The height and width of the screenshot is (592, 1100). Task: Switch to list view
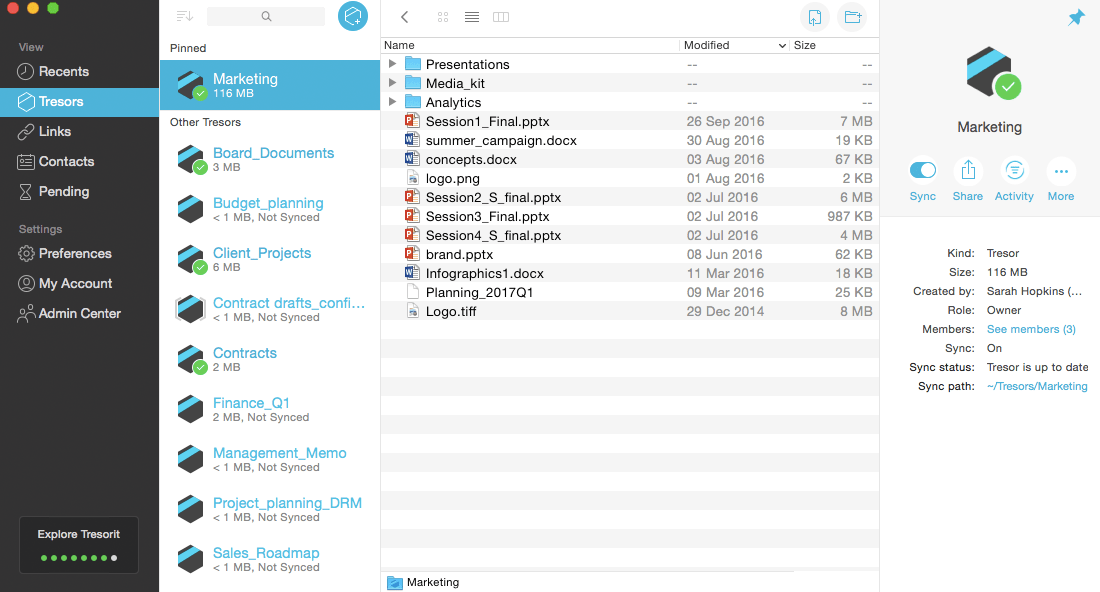tap(472, 17)
